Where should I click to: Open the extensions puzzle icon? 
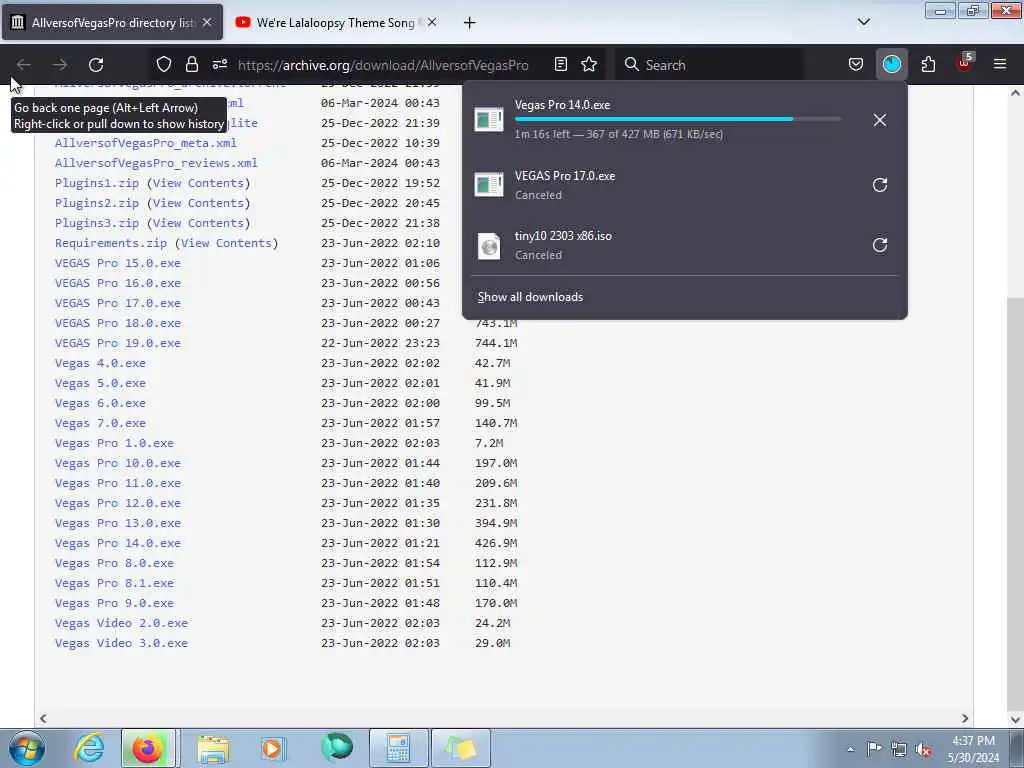pos(928,64)
